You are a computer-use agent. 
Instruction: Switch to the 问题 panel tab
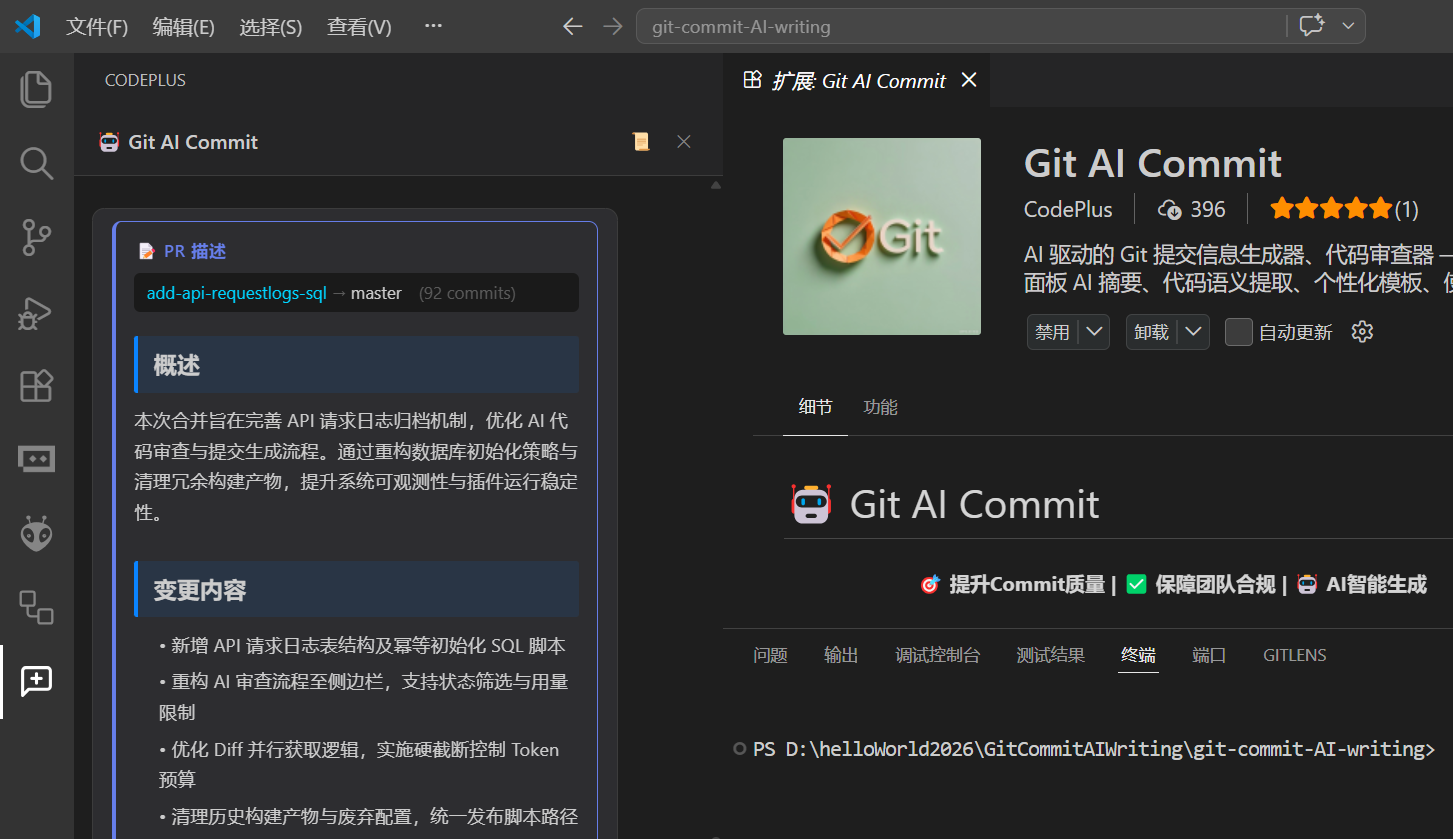click(770, 655)
